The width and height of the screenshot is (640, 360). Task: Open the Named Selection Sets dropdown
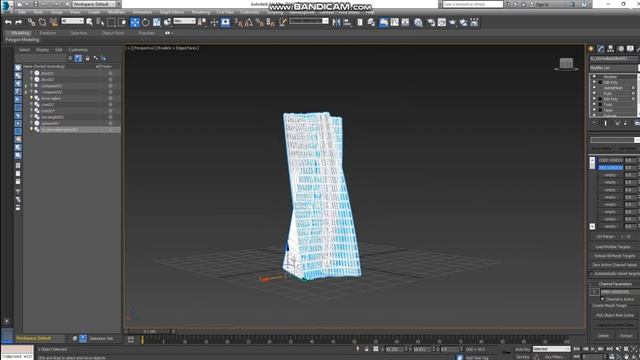(x=309, y=21)
